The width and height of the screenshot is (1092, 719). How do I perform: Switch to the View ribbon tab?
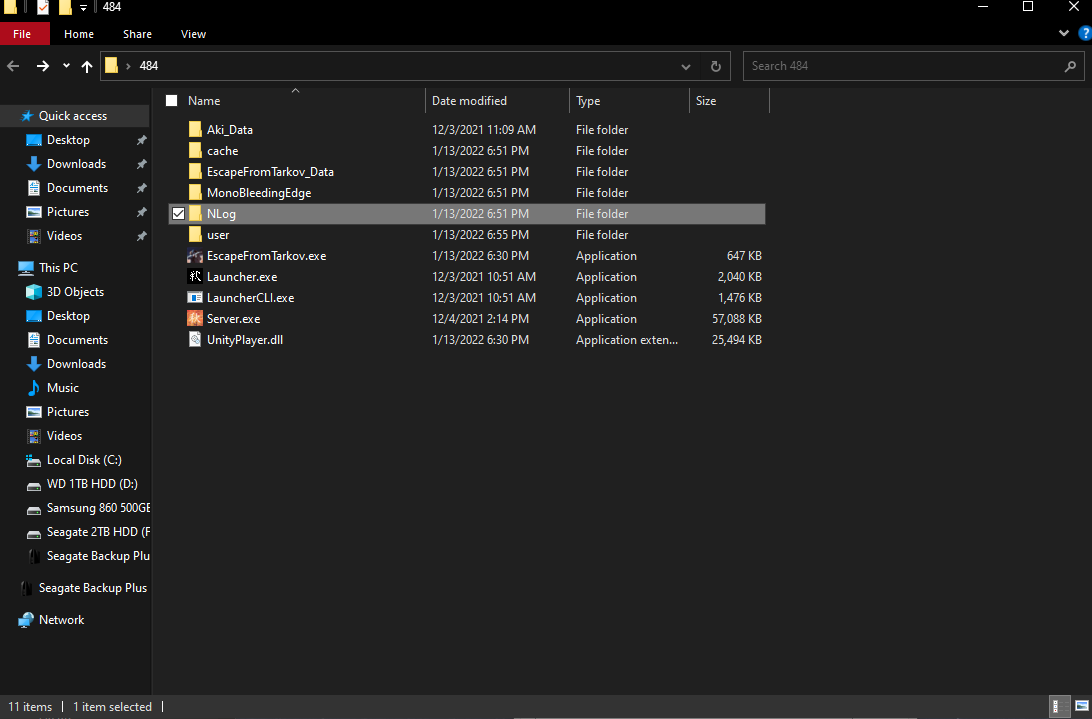coord(193,33)
